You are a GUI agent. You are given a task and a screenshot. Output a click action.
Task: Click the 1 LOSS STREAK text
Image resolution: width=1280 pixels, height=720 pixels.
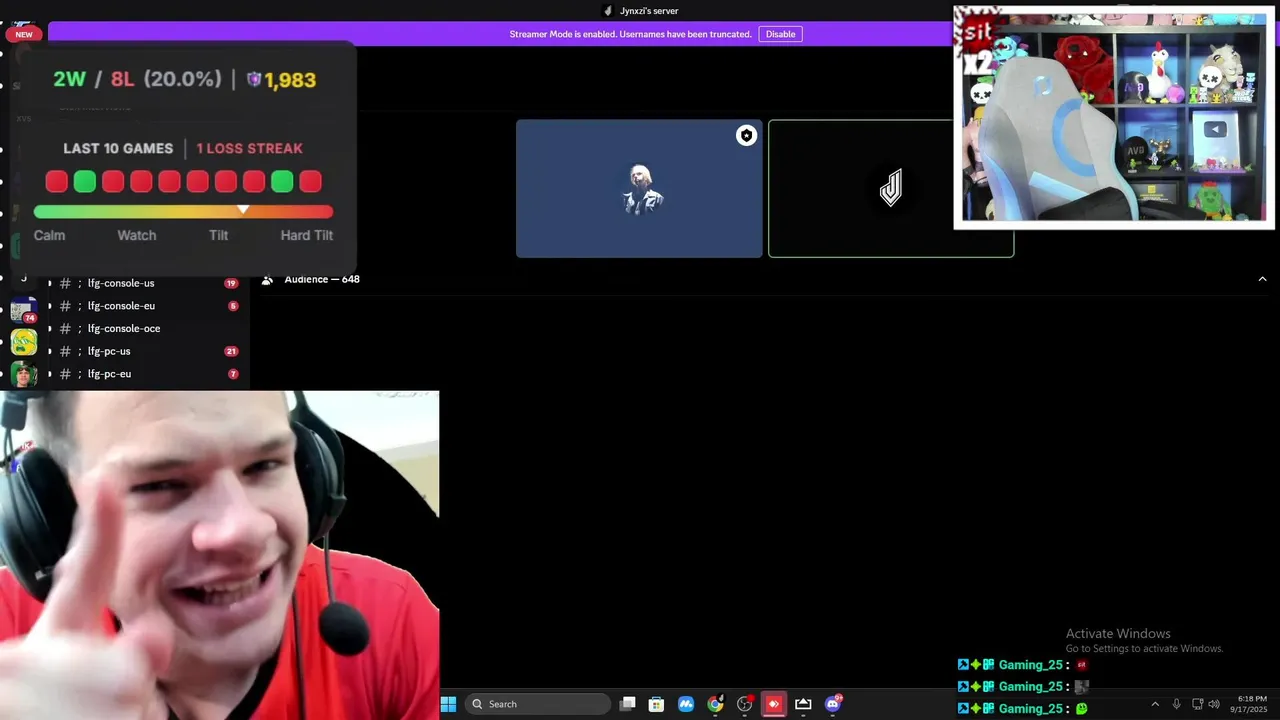click(x=249, y=148)
